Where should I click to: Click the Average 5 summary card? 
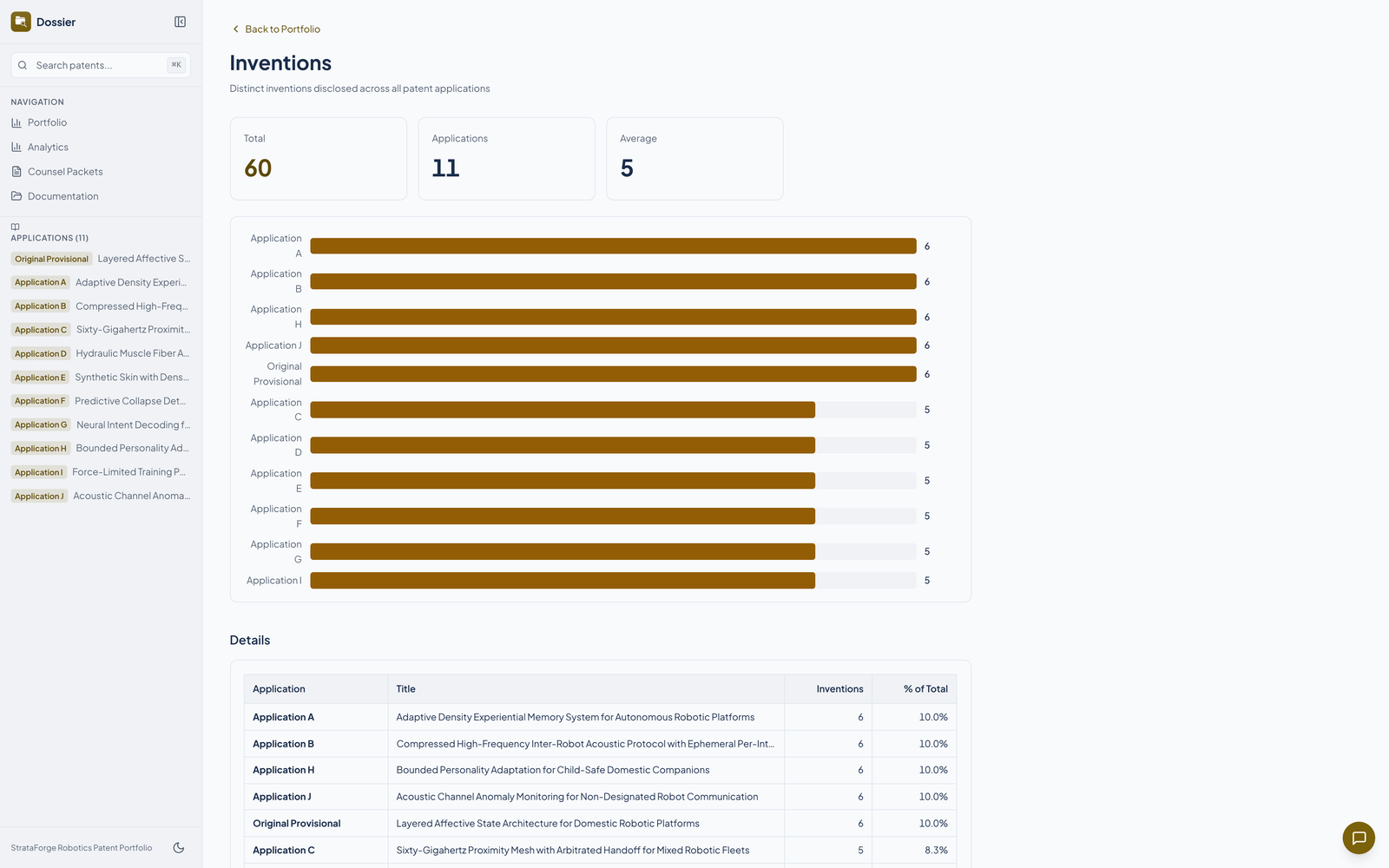click(694, 159)
